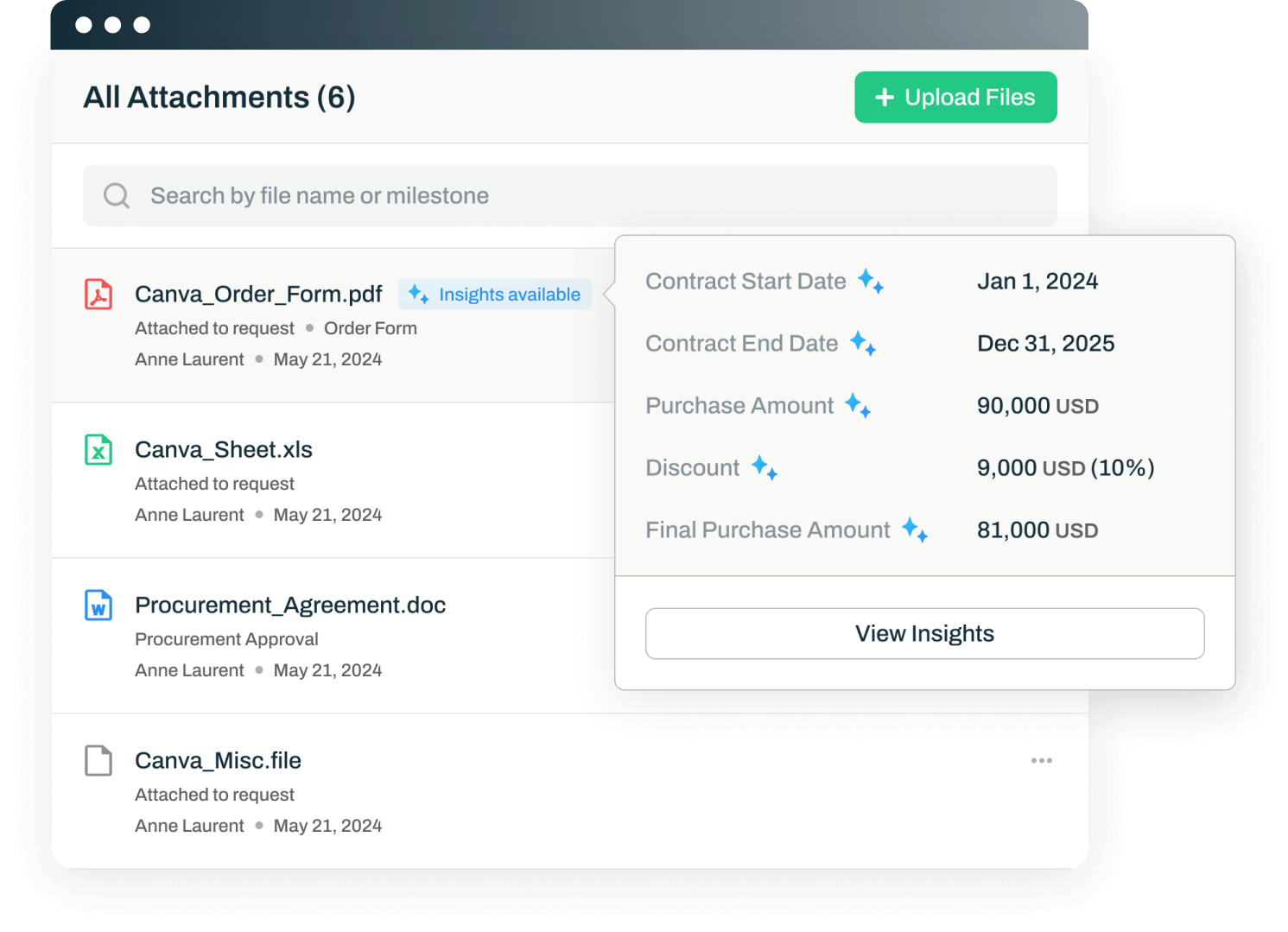Click sparkle icon next to Contract End Date
1288x932 pixels.
pos(863,344)
